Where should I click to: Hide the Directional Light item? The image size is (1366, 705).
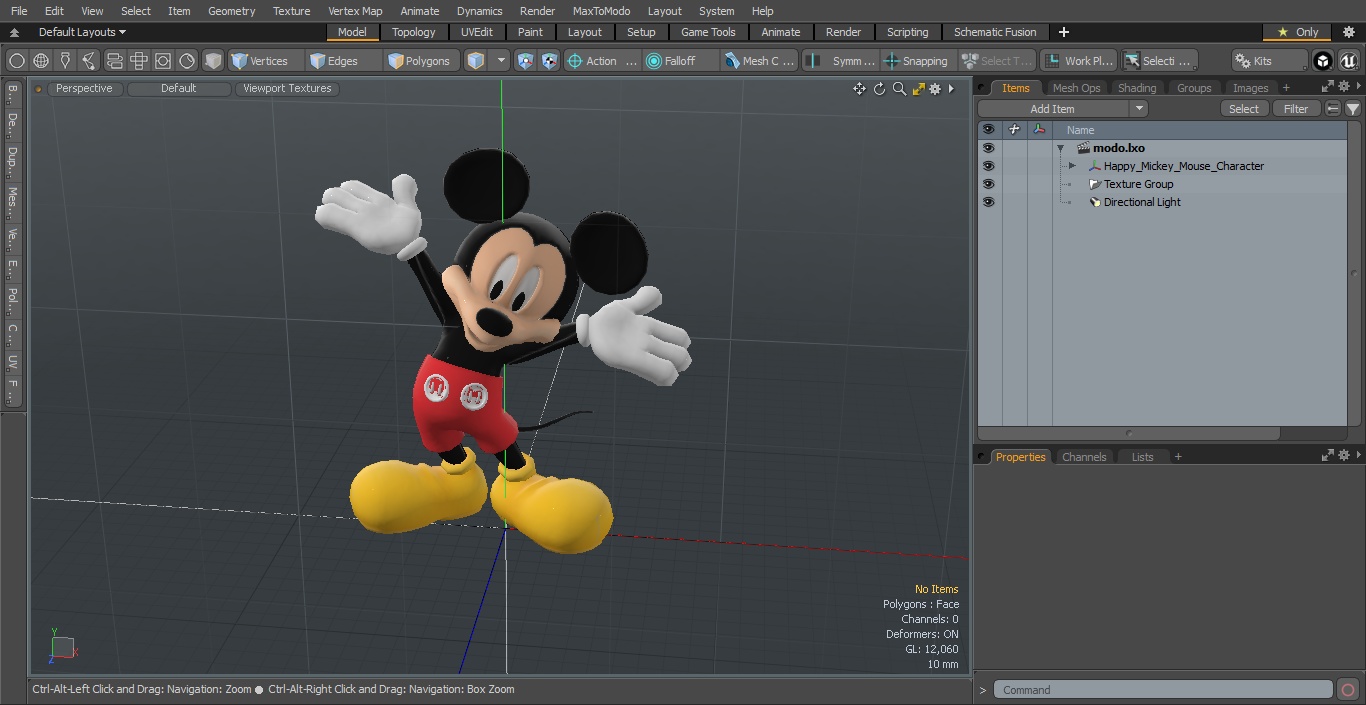(988, 202)
